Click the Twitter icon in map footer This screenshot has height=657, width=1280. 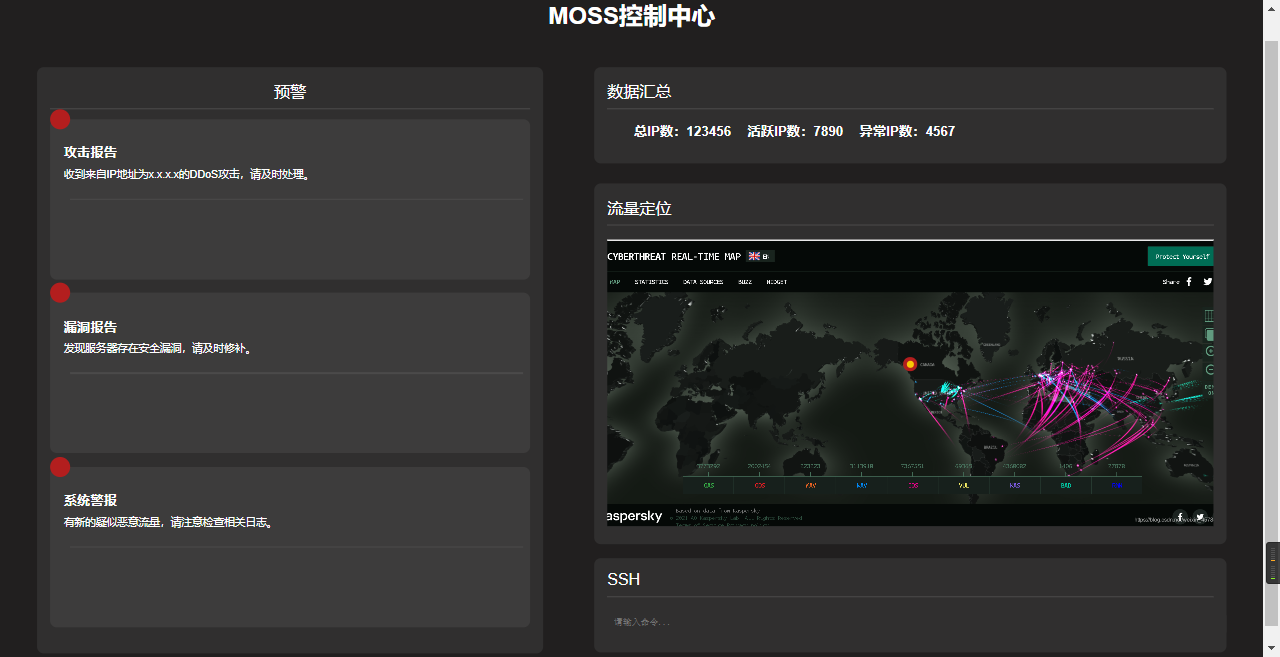1200,517
